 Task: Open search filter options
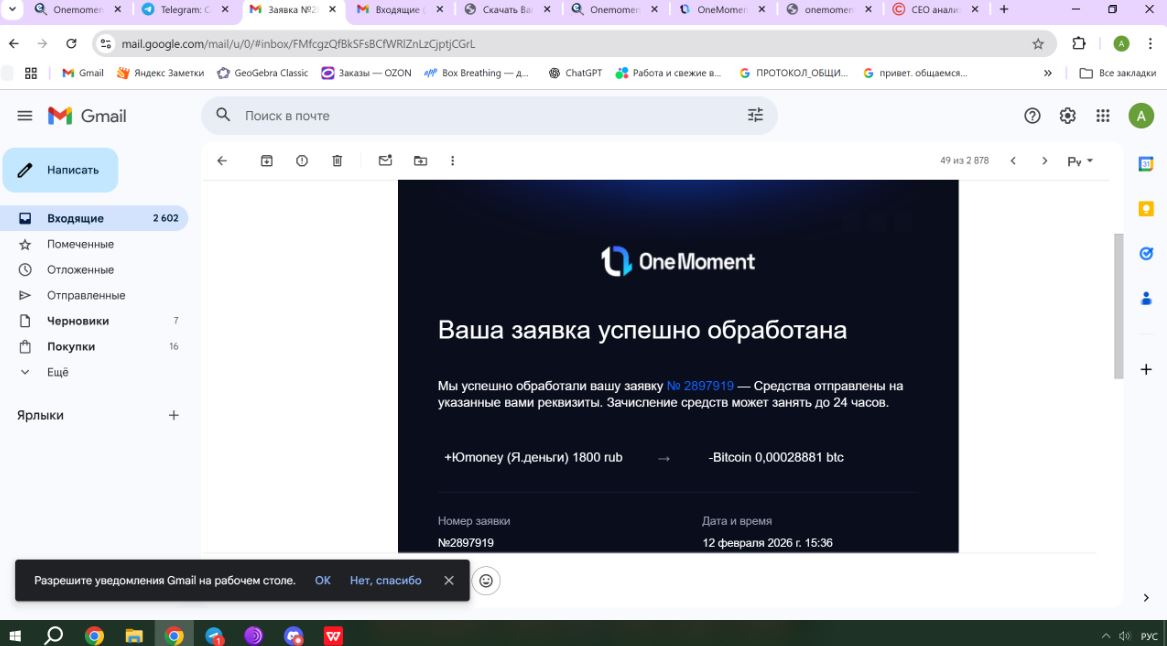755,116
